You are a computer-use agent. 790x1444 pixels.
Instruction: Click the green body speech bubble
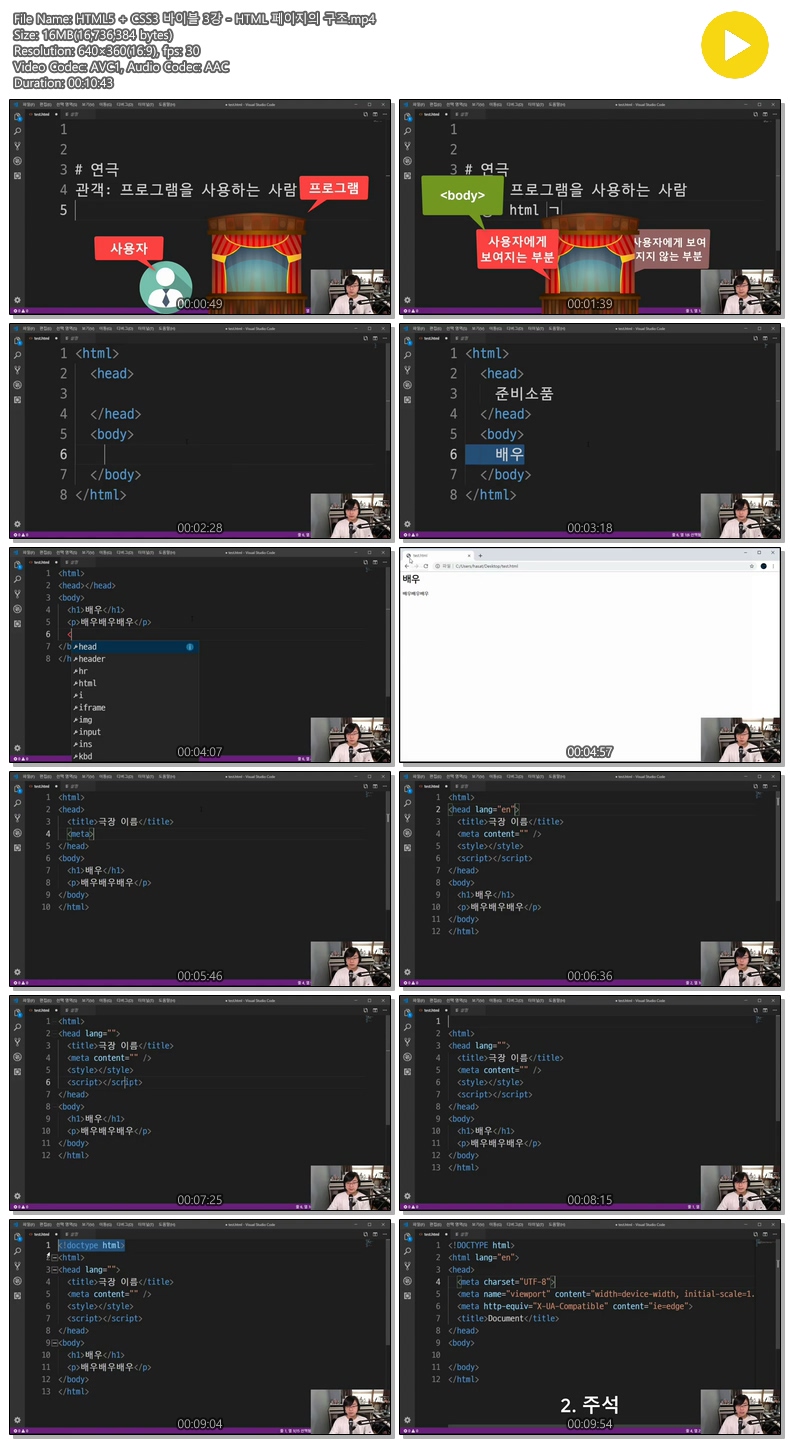coord(462,196)
